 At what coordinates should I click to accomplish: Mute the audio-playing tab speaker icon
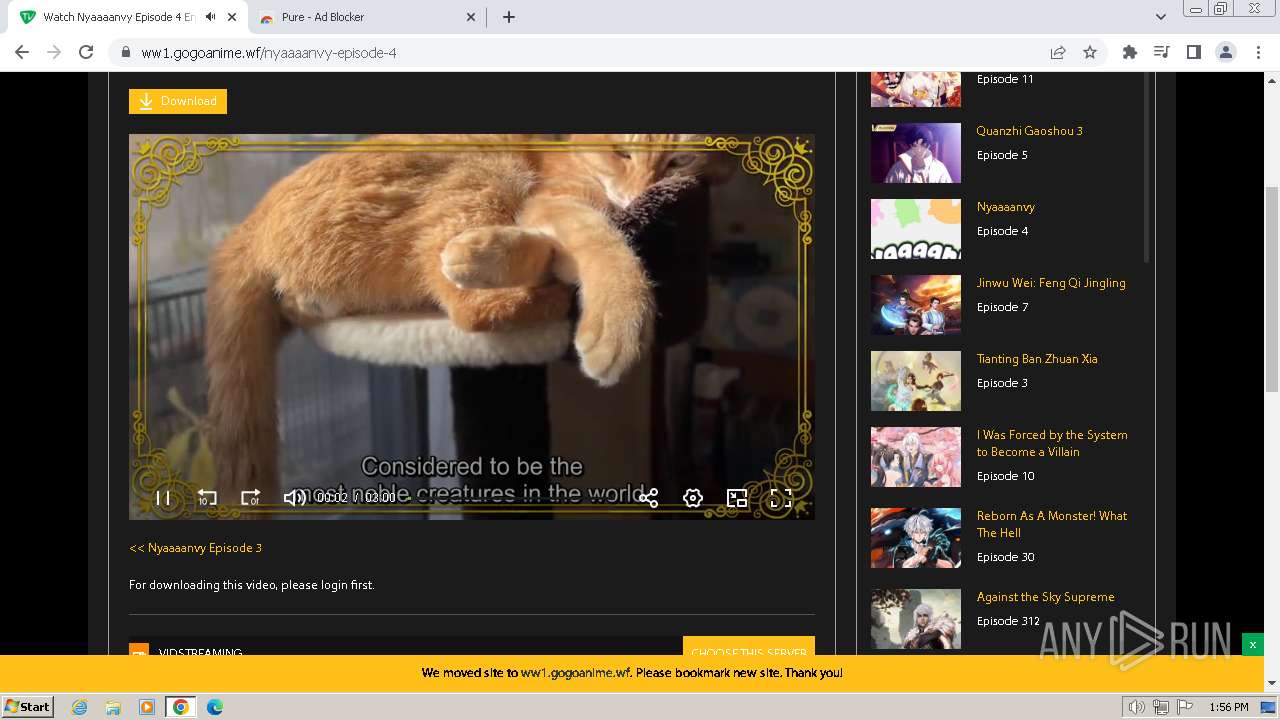(211, 17)
